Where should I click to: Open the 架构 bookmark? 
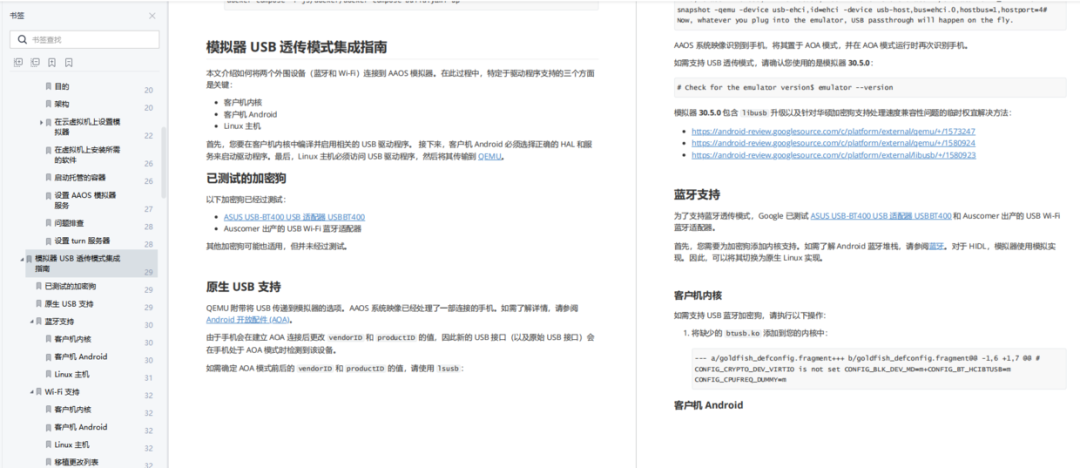pos(62,104)
